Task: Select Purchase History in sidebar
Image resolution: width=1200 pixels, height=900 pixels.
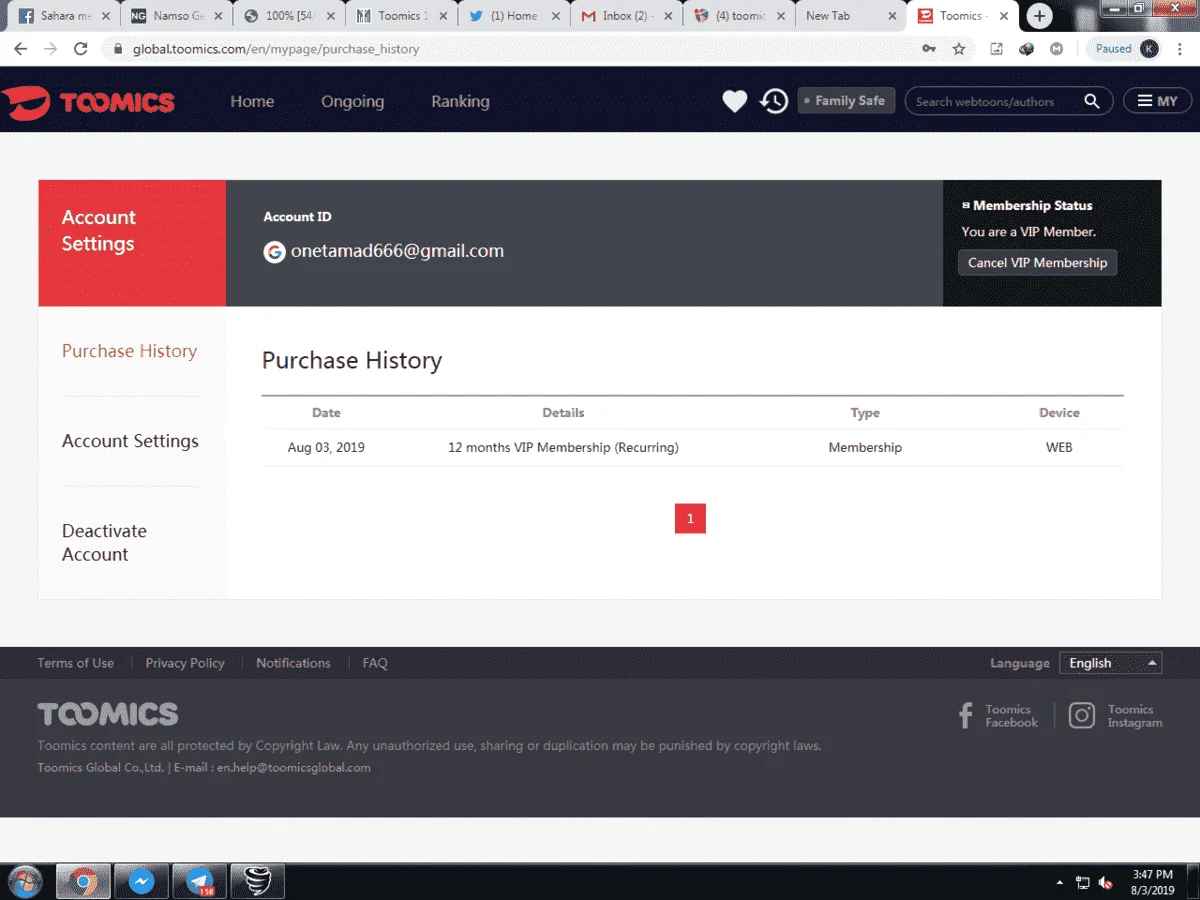Action: 129,351
